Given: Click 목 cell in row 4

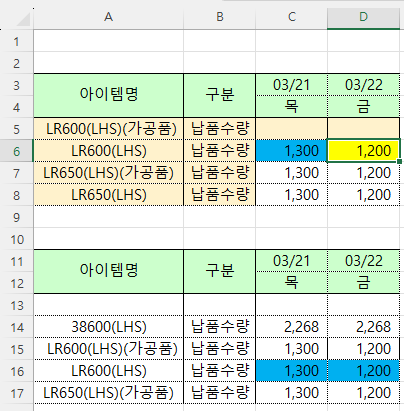Looking at the screenshot, I should pos(292,106).
